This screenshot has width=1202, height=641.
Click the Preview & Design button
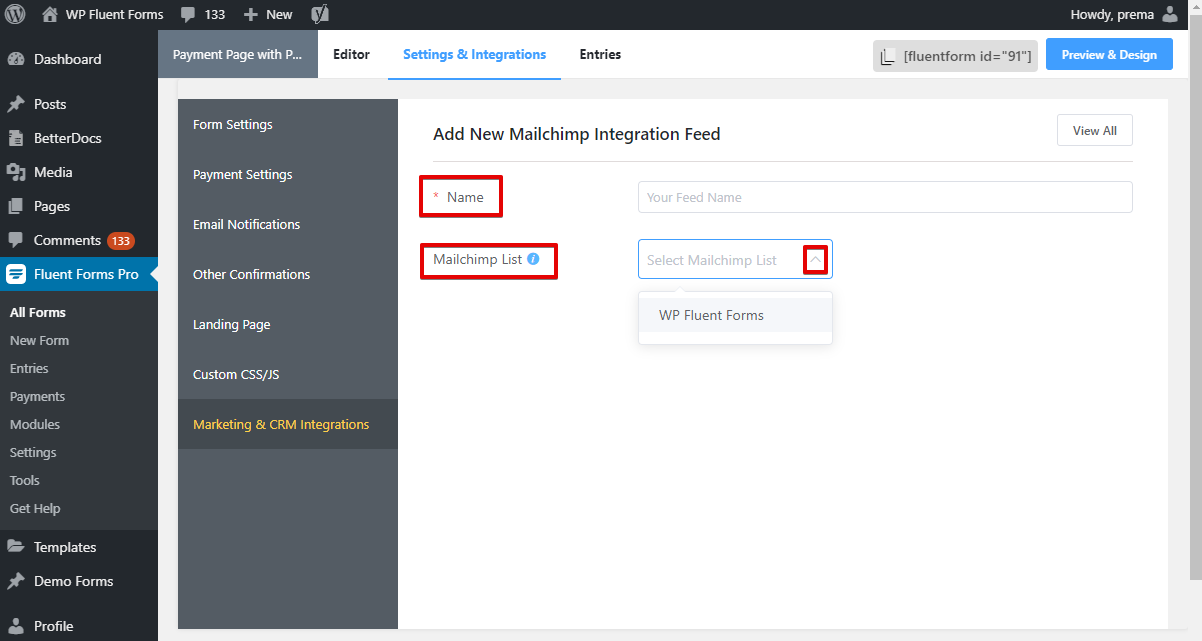(x=1109, y=55)
